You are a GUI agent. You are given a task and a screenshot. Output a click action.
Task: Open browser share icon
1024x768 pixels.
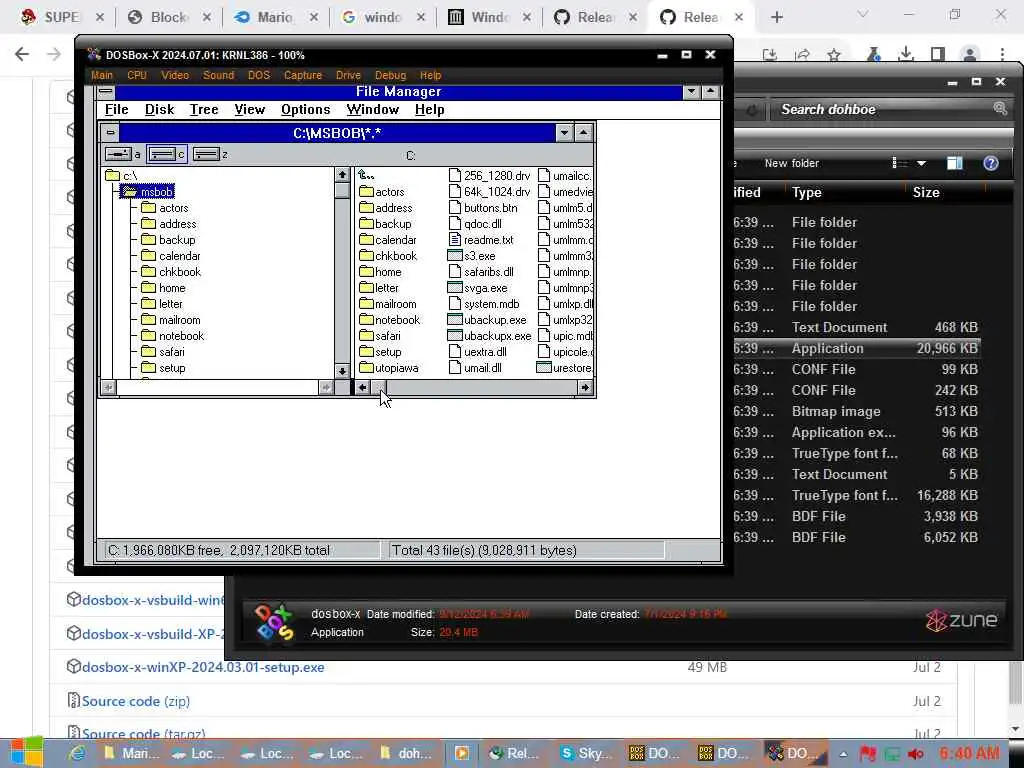click(803, 54)
